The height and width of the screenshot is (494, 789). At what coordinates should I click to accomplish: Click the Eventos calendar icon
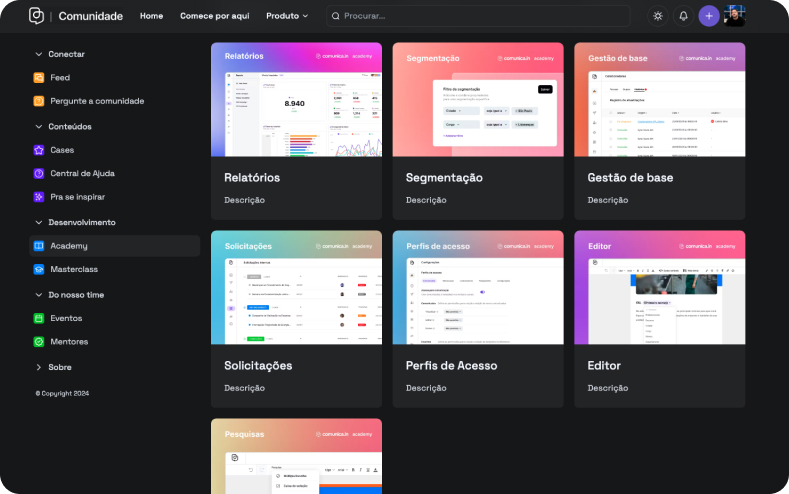point(39,318)
